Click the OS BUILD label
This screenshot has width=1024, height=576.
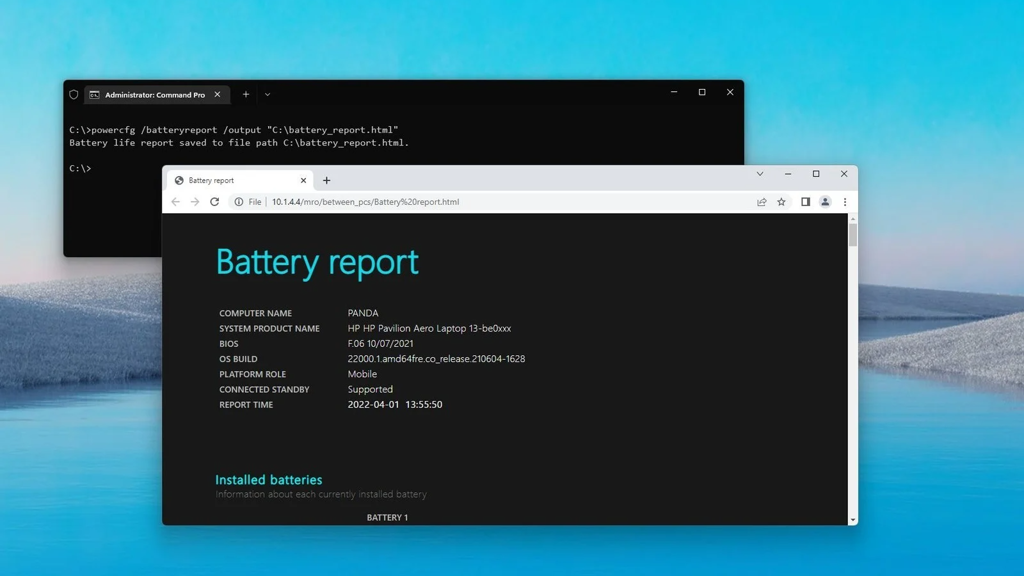tap(238, 359)
